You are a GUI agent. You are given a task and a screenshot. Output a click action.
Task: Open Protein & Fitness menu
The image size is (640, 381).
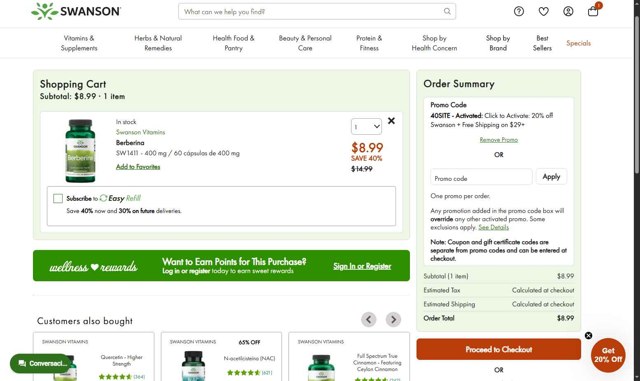pos(369,43)
